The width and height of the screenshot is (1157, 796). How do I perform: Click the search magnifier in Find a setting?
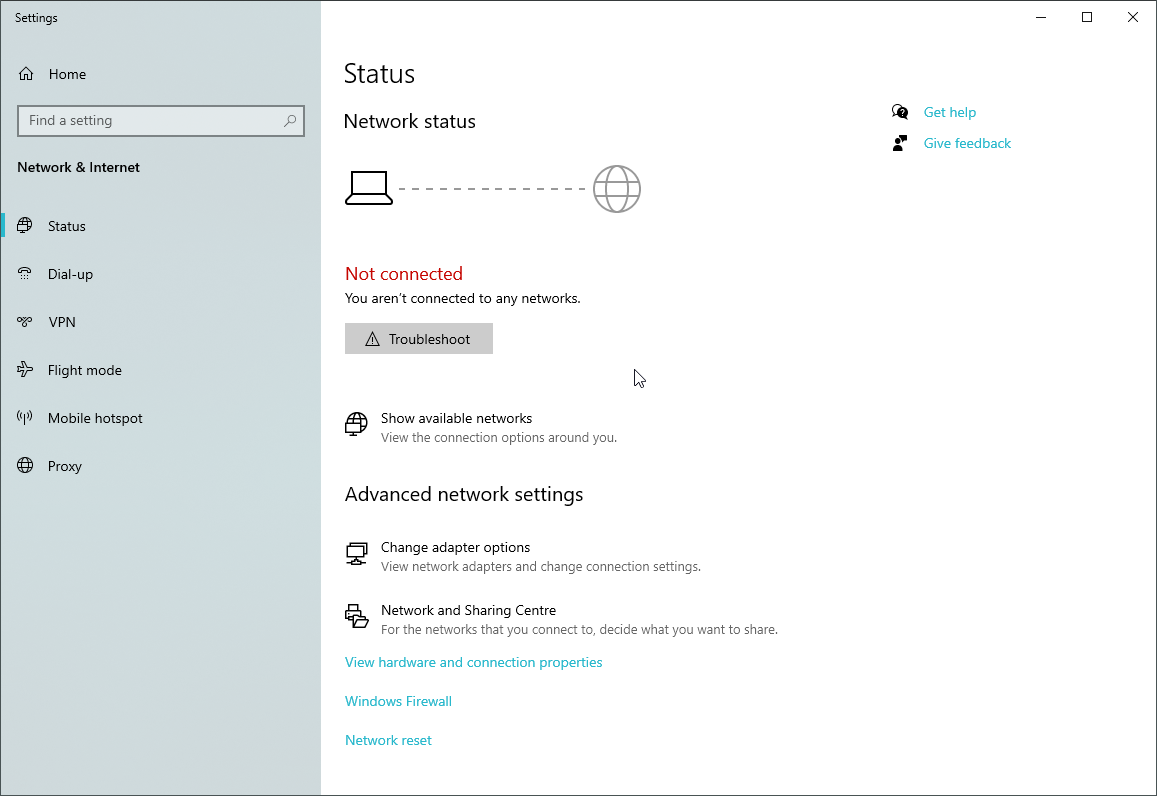[290, 120]
